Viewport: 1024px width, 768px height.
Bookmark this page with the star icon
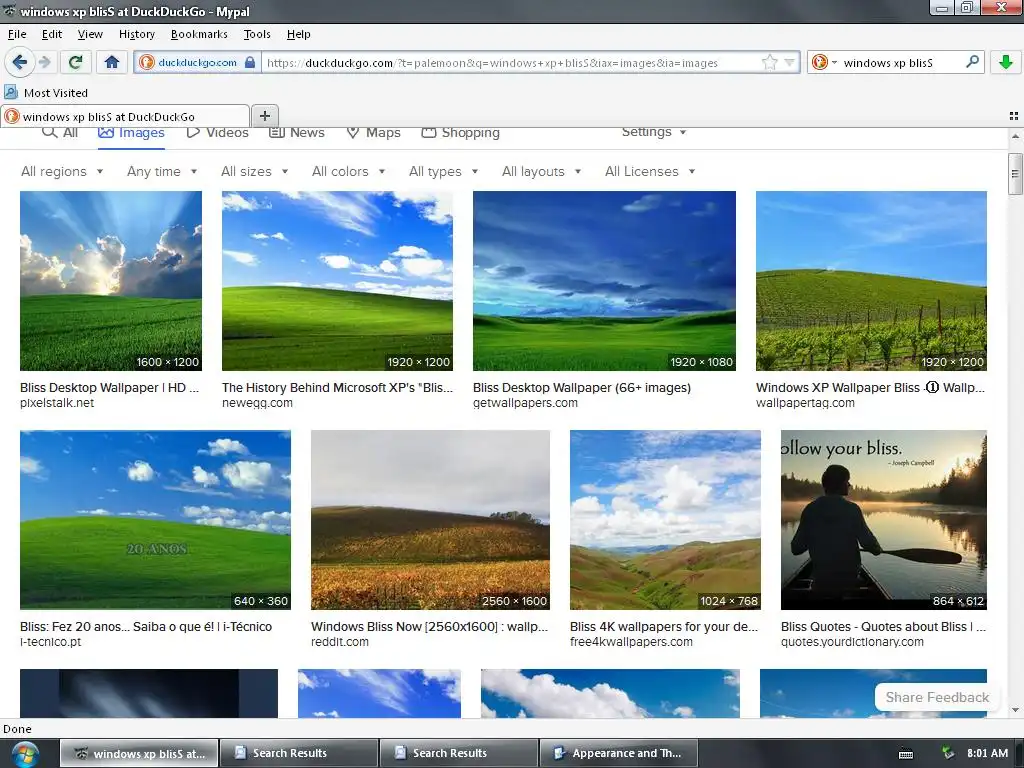pos(770,63)
